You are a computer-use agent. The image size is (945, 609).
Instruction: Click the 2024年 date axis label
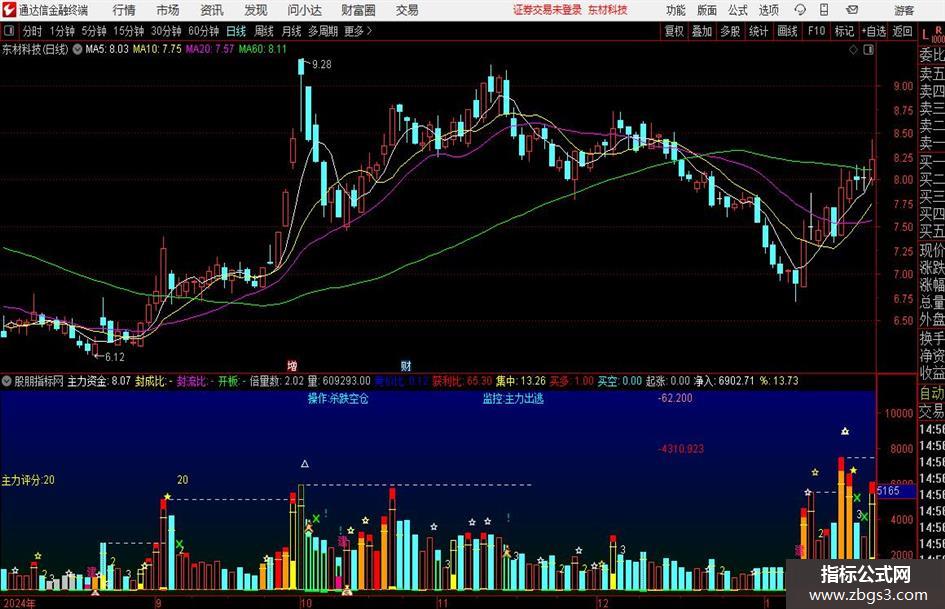coord(19,603)
